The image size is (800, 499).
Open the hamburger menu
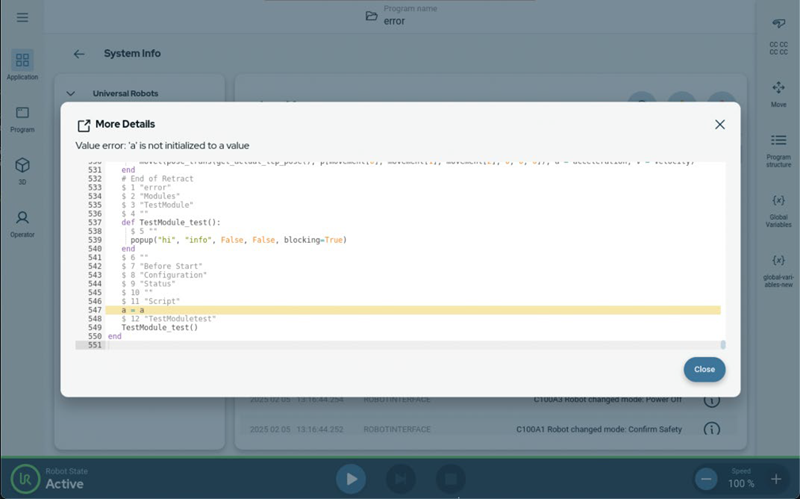pyautogui.click(x=22, y=18)
